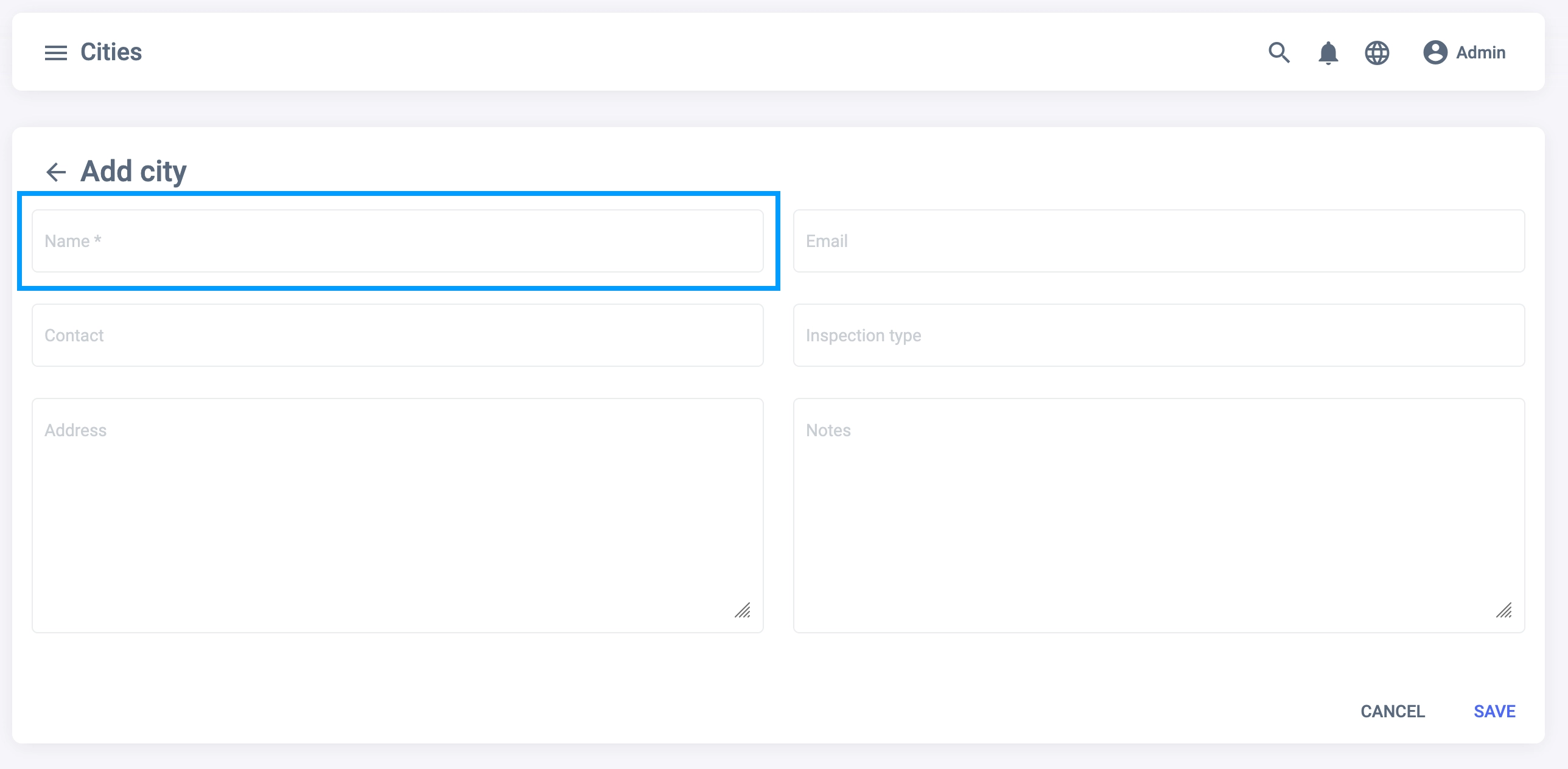Open the Admin account menu label
Screen dimensions: 1568x769
pos(1480,53)
